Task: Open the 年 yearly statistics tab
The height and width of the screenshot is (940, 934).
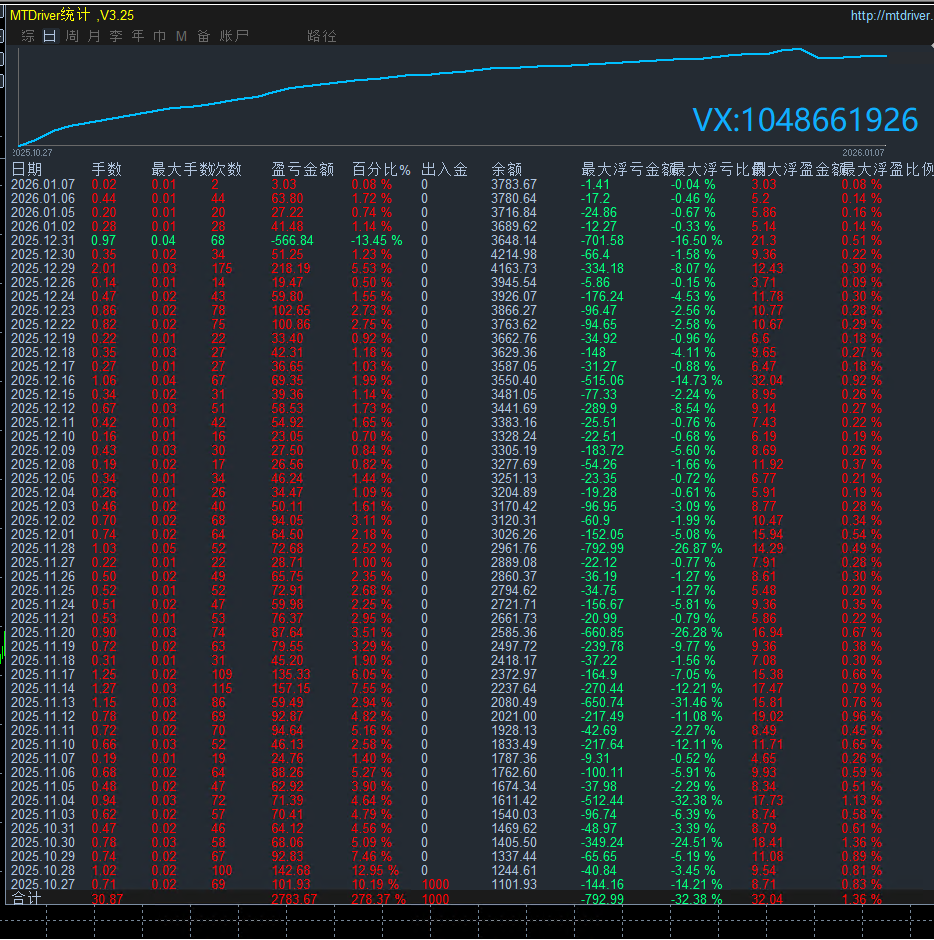Action: (x=138, y=36)
